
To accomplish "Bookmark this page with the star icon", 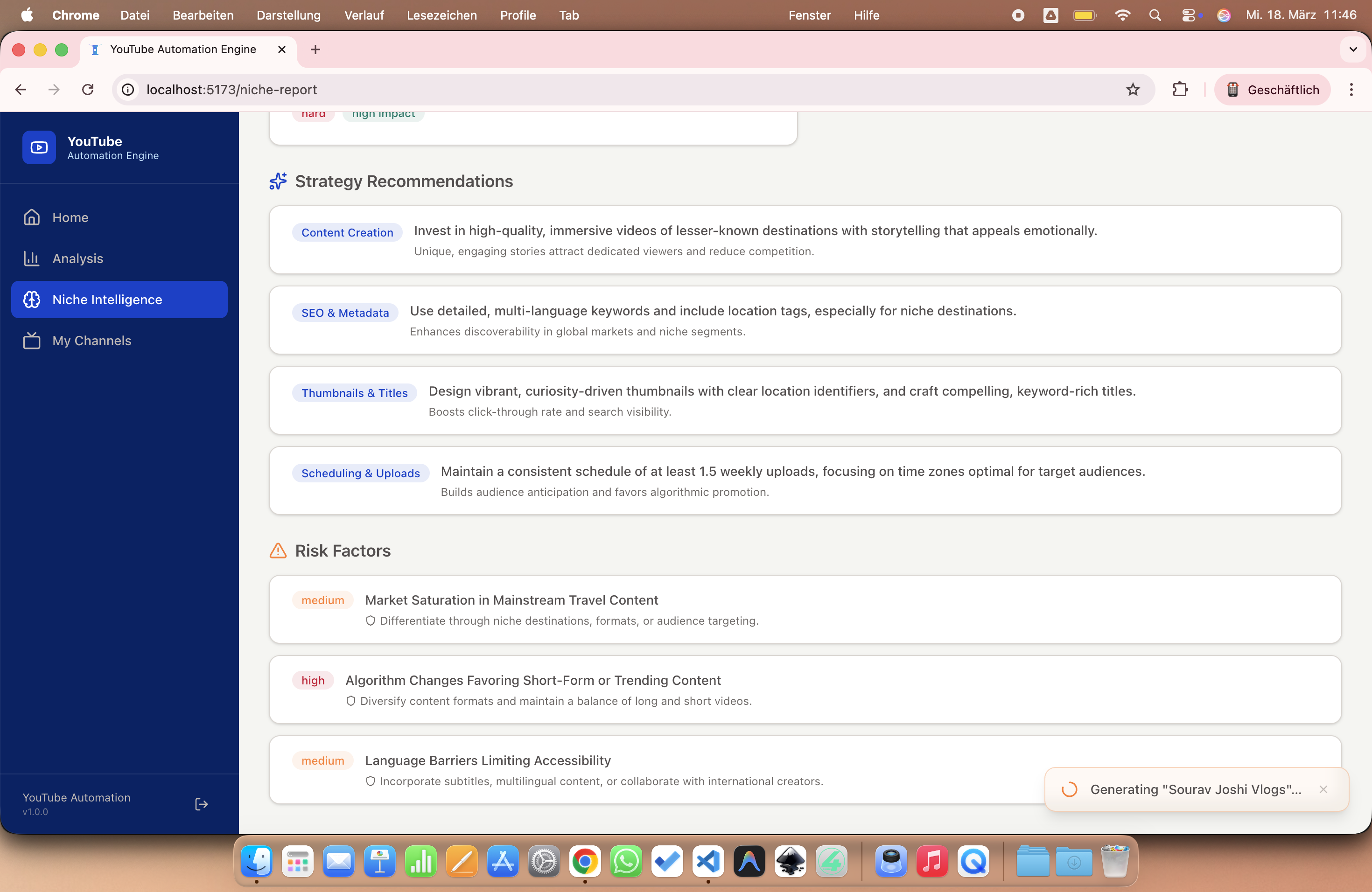I will coord(1133,89).
